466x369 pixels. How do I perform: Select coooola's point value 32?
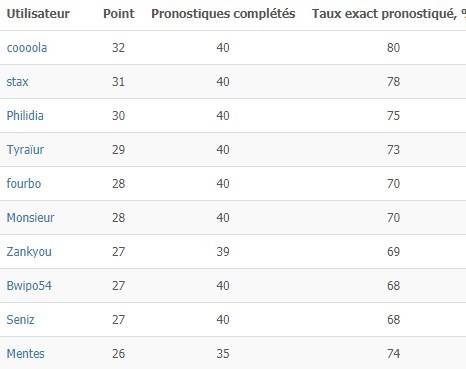(x=118, y=48)
